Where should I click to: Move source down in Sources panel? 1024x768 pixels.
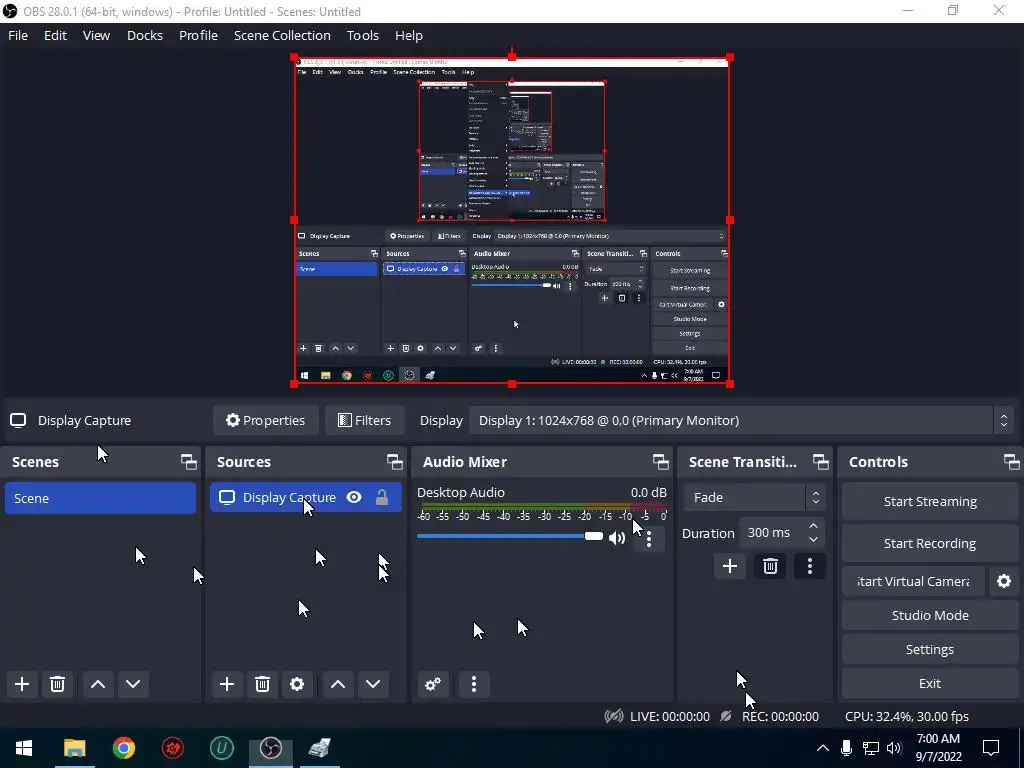click(x=373, y=684)
